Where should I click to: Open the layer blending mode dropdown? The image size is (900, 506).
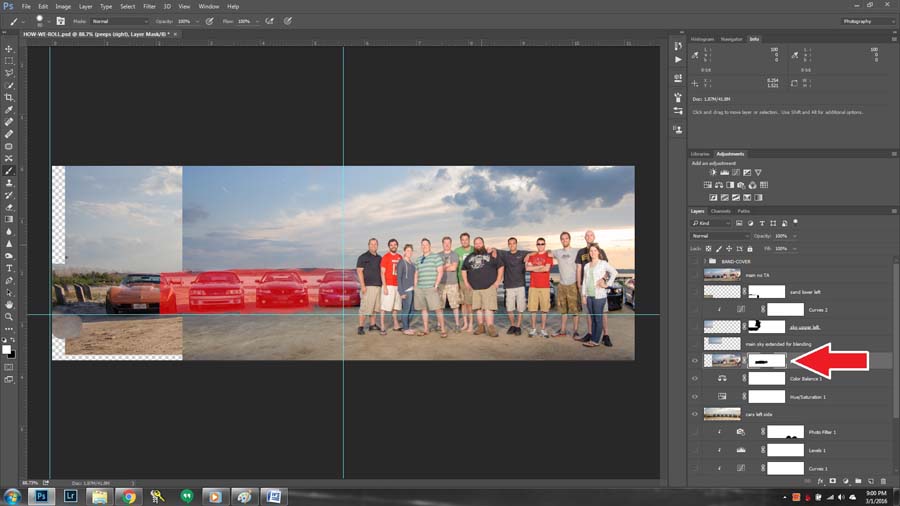(x=719, y=236)
